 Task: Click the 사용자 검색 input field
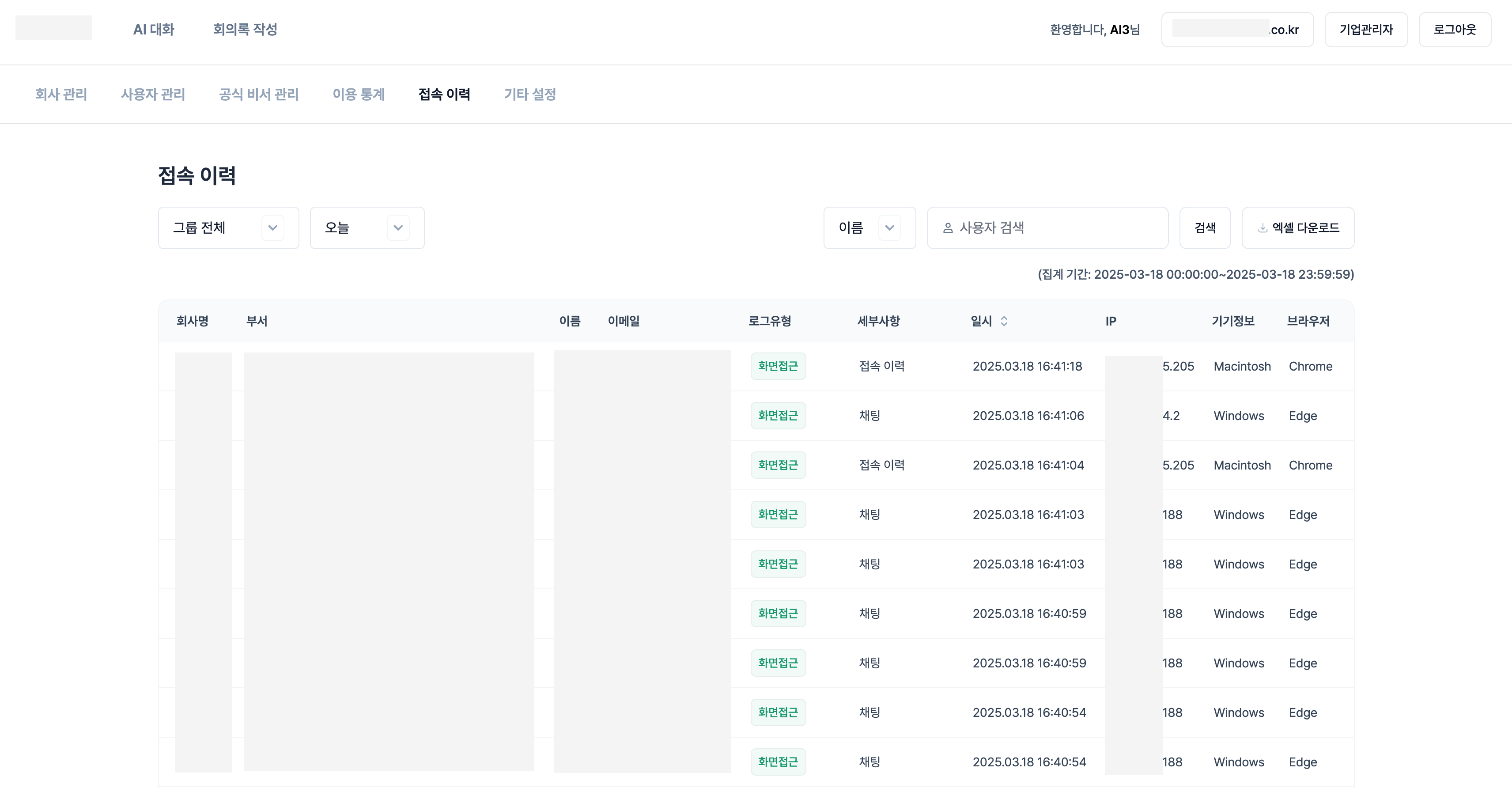(x=1048, y=228)
